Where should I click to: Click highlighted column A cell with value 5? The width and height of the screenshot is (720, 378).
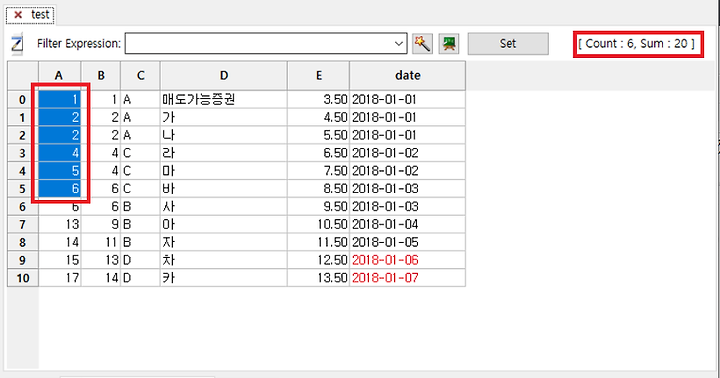60,171
